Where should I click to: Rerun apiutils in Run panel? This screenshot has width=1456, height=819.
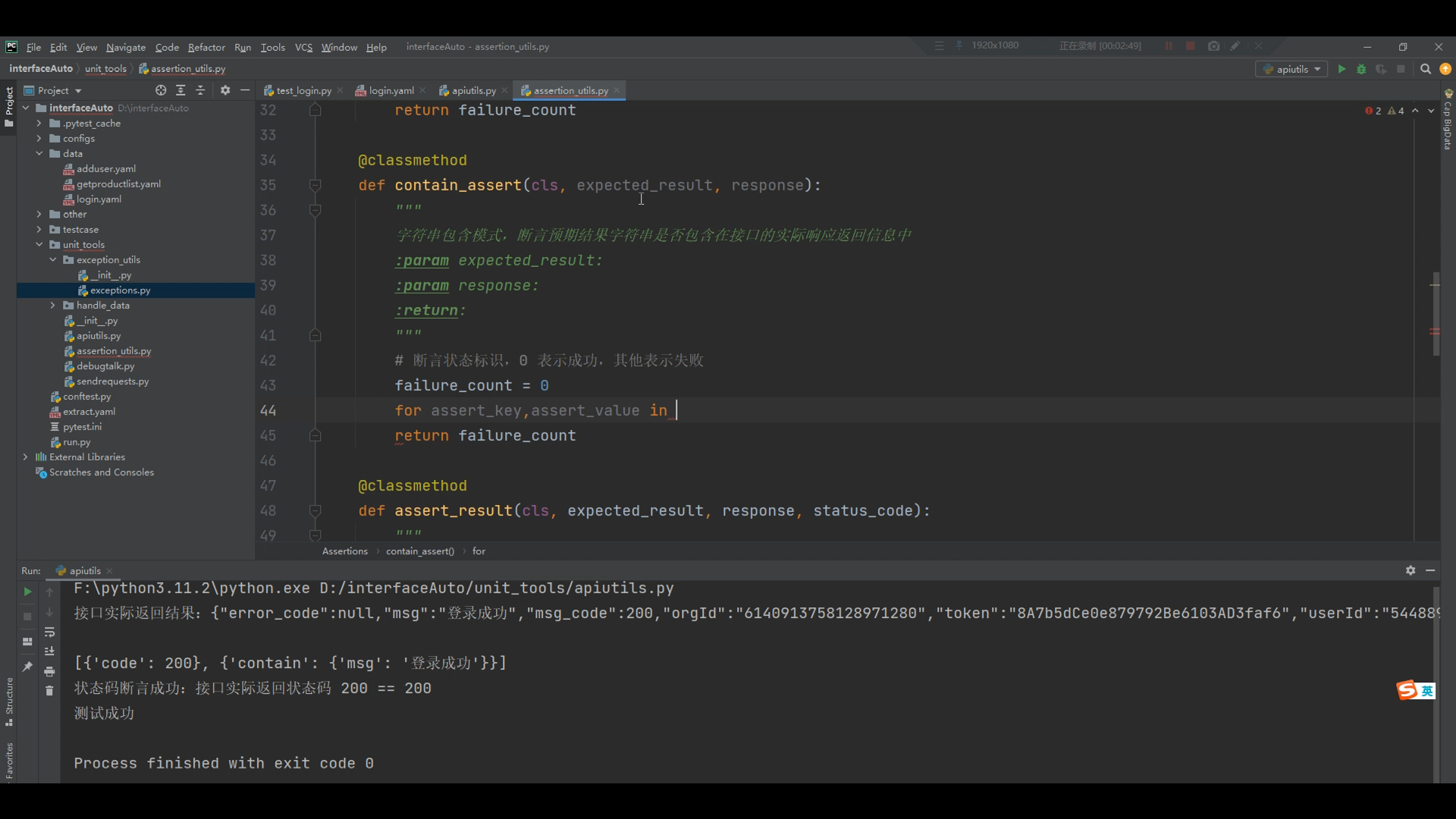27,591
